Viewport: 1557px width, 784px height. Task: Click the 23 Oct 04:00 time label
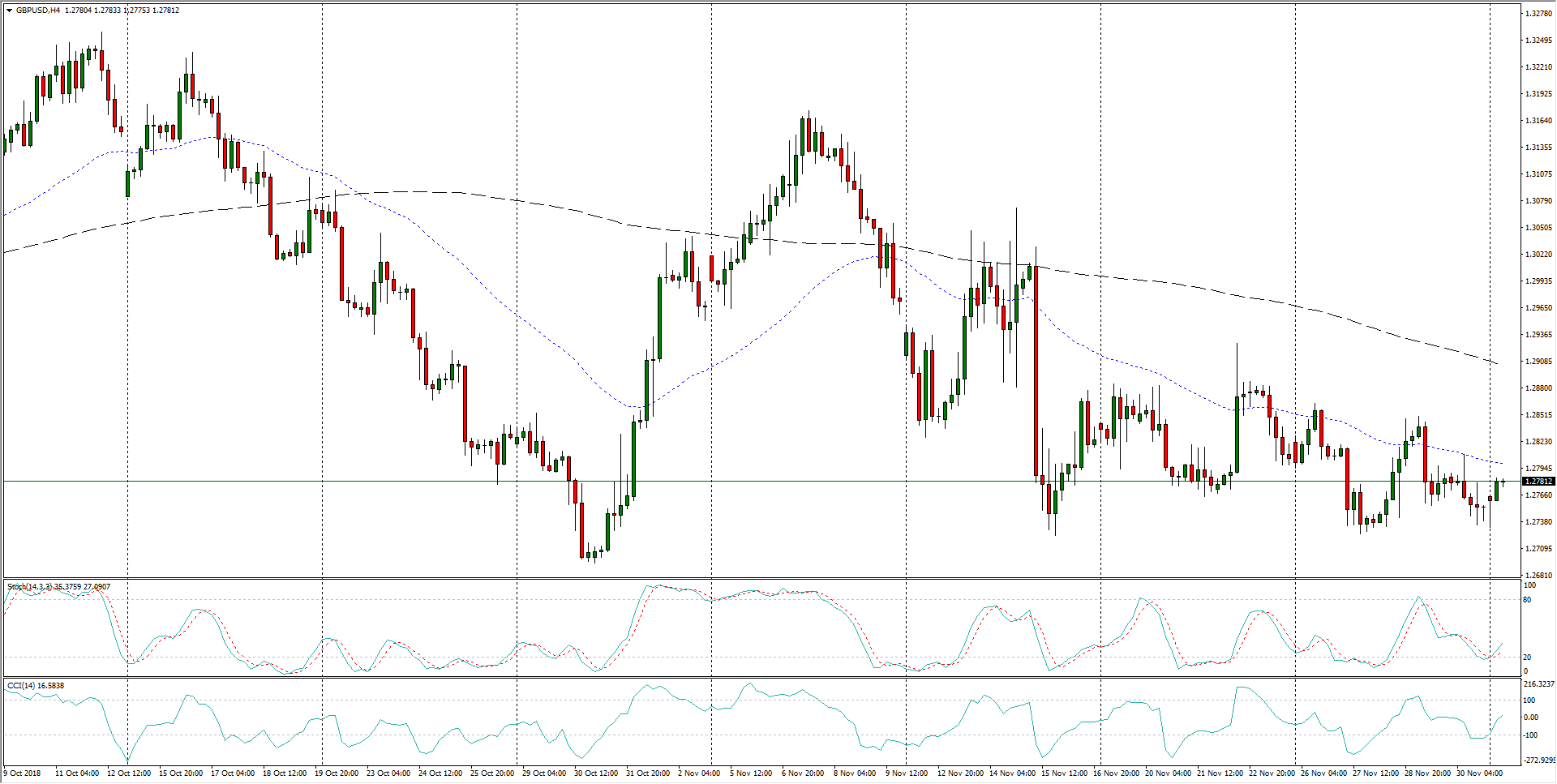point(388,773)
